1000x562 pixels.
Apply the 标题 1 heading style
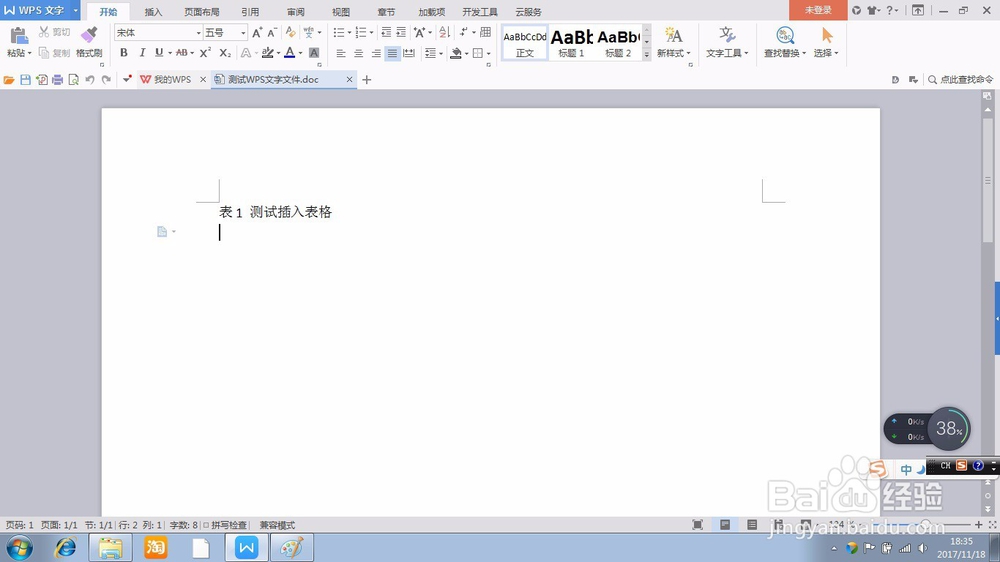571,43
